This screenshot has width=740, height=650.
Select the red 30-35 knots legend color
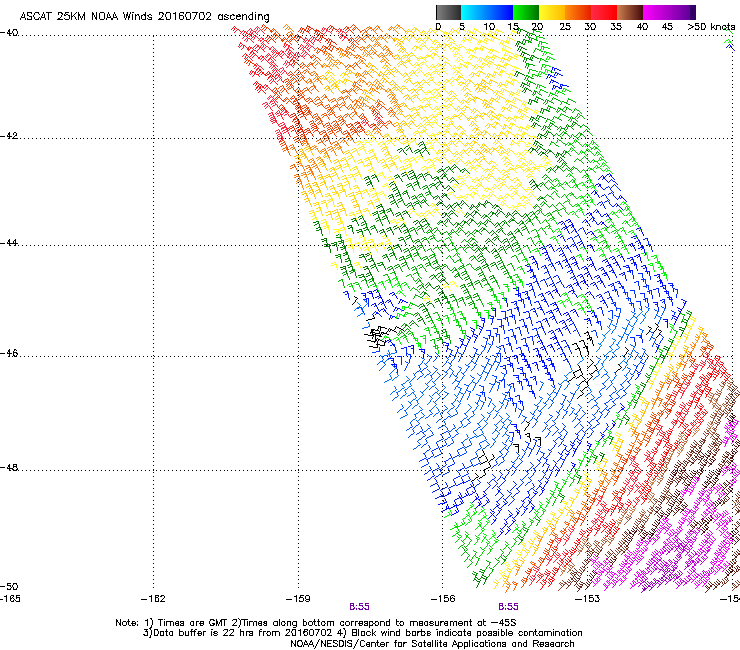pos(604,12)
